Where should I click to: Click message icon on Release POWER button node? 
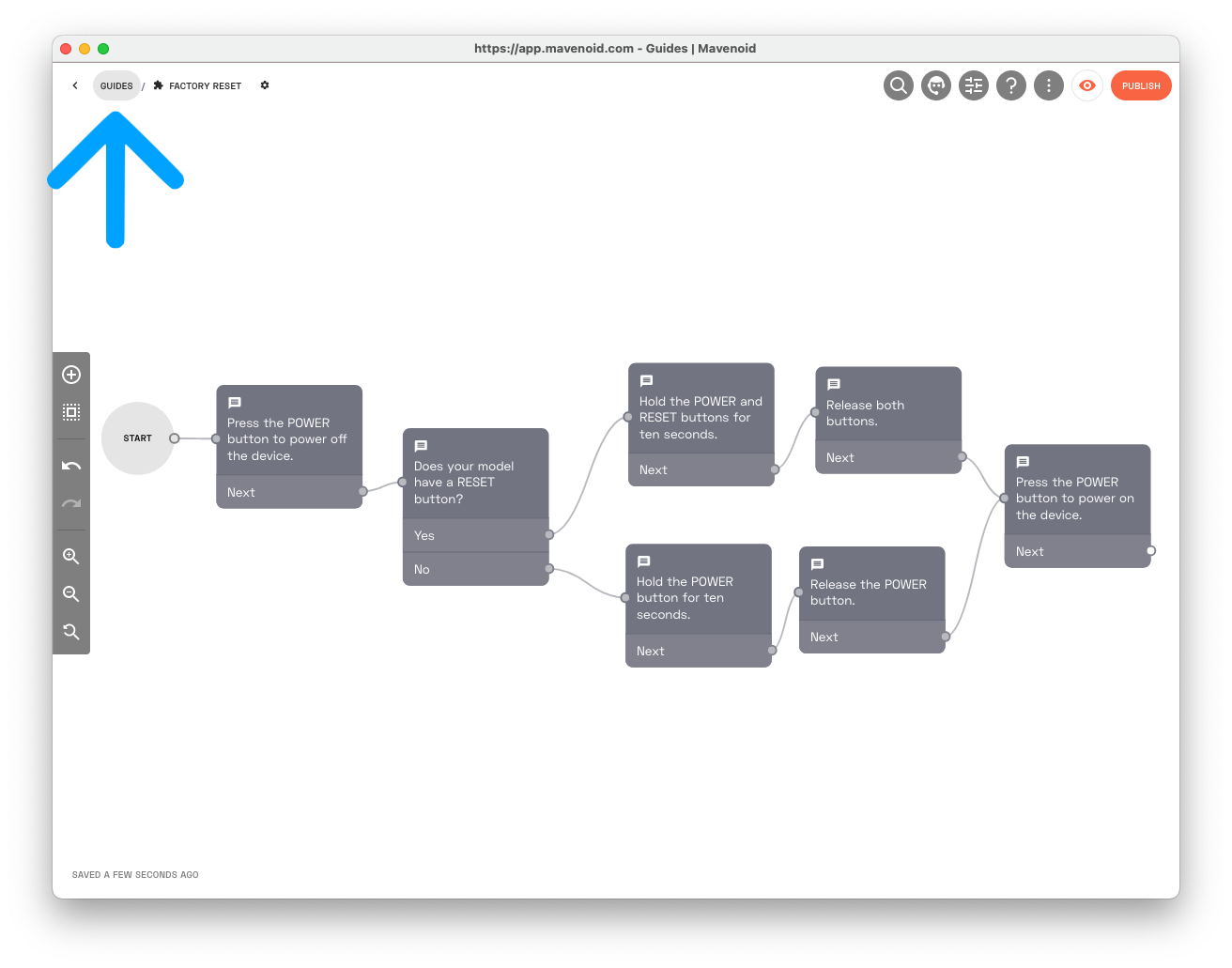(817, 564)
